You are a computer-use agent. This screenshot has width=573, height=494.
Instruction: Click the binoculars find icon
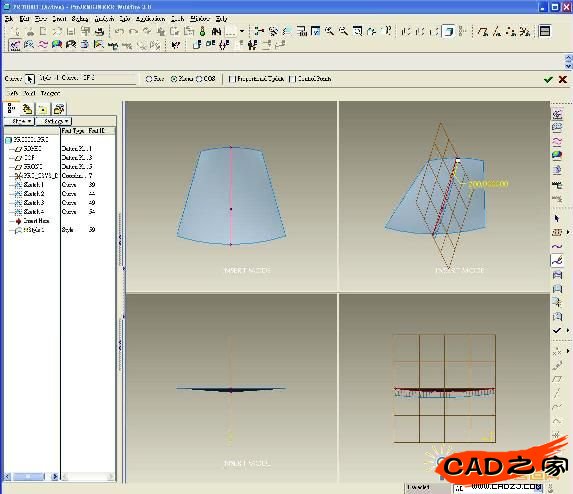coord(216,31)
